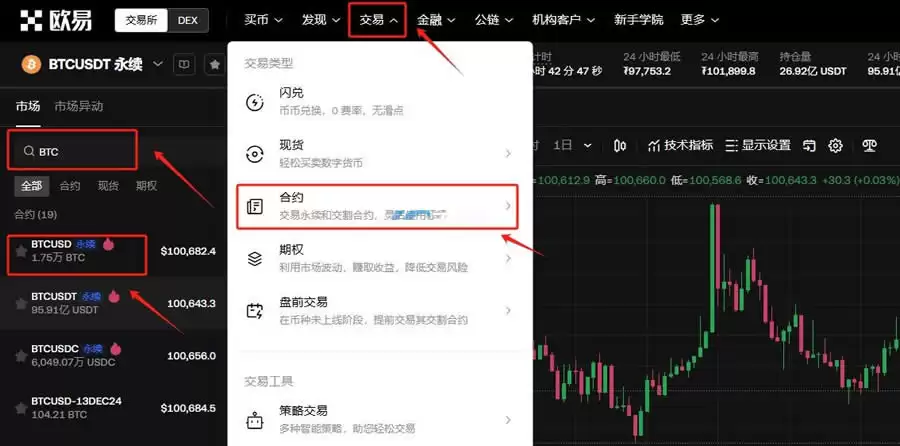
Task: Favorite BTCUSD-13DEC24 with star icon
Action: click(21, 408)
